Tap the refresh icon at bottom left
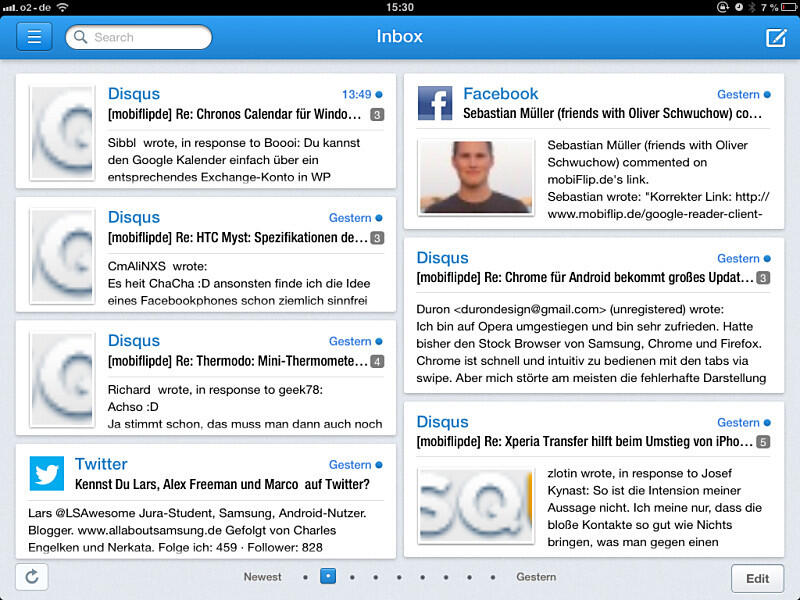800x600 pixels. [32, 577]
